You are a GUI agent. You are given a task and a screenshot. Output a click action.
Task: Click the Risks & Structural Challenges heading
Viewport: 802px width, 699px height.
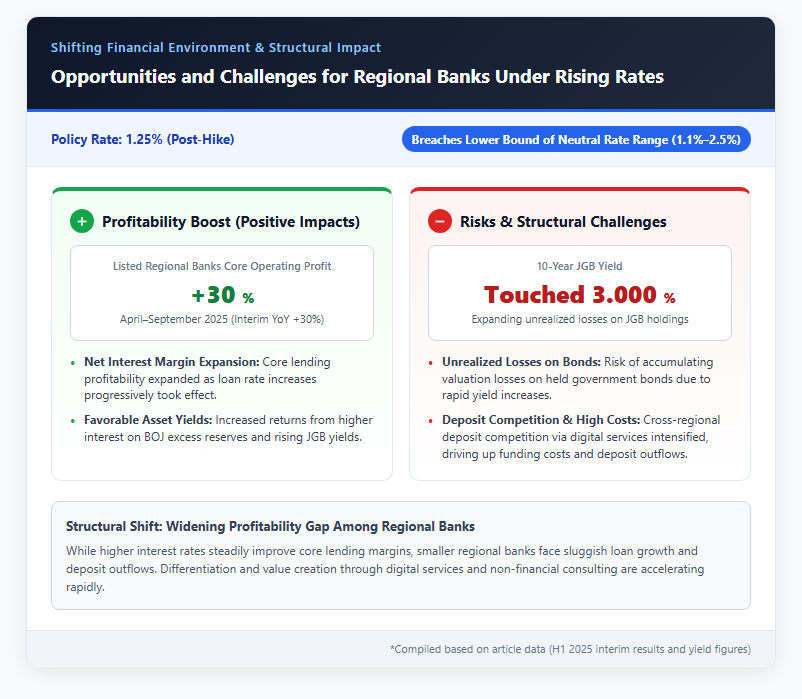[563, 221]
